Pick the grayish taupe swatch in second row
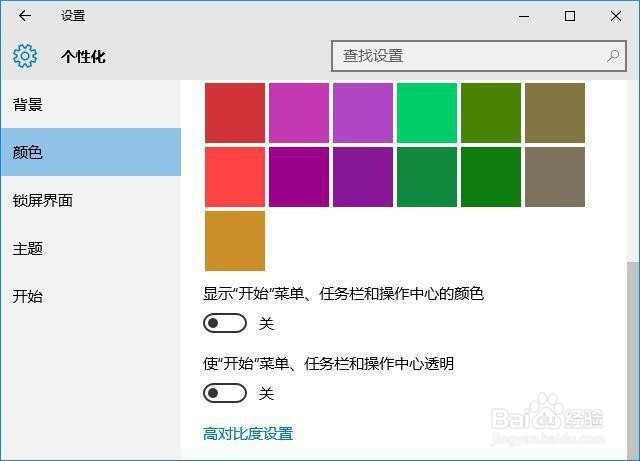 tap(555, 177)
